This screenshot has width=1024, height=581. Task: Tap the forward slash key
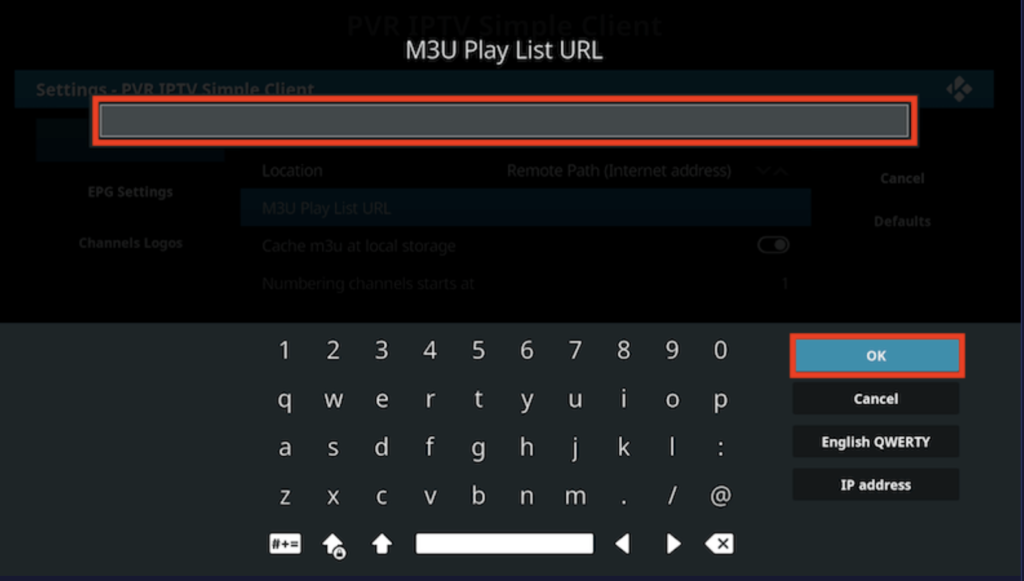pos(672,495)
